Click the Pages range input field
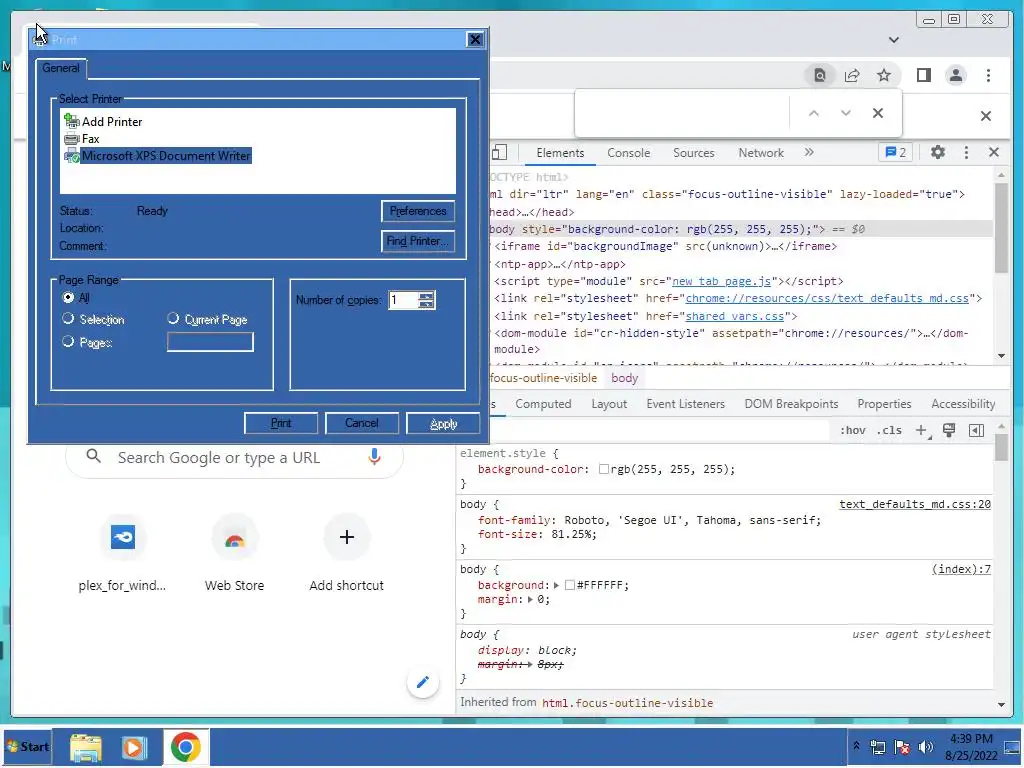The width and height of the screenshot is (1024, 768). pos(210,342)
